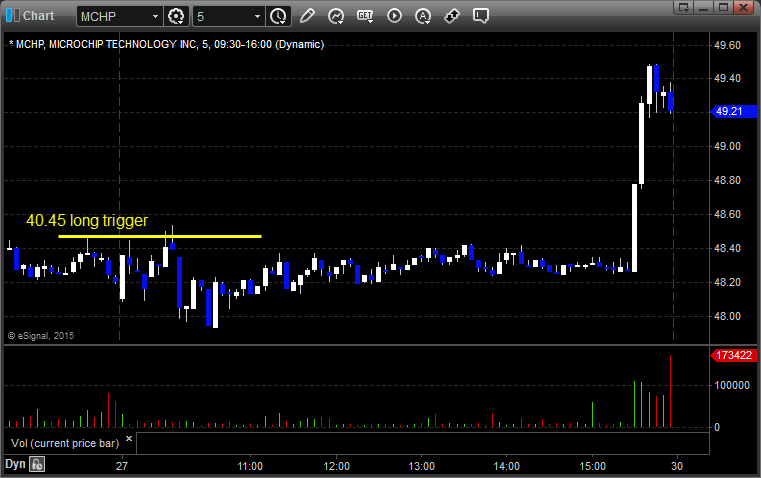Click the 15:00 time axis label
Screen dimensions: 761x478
click(593, 466)
